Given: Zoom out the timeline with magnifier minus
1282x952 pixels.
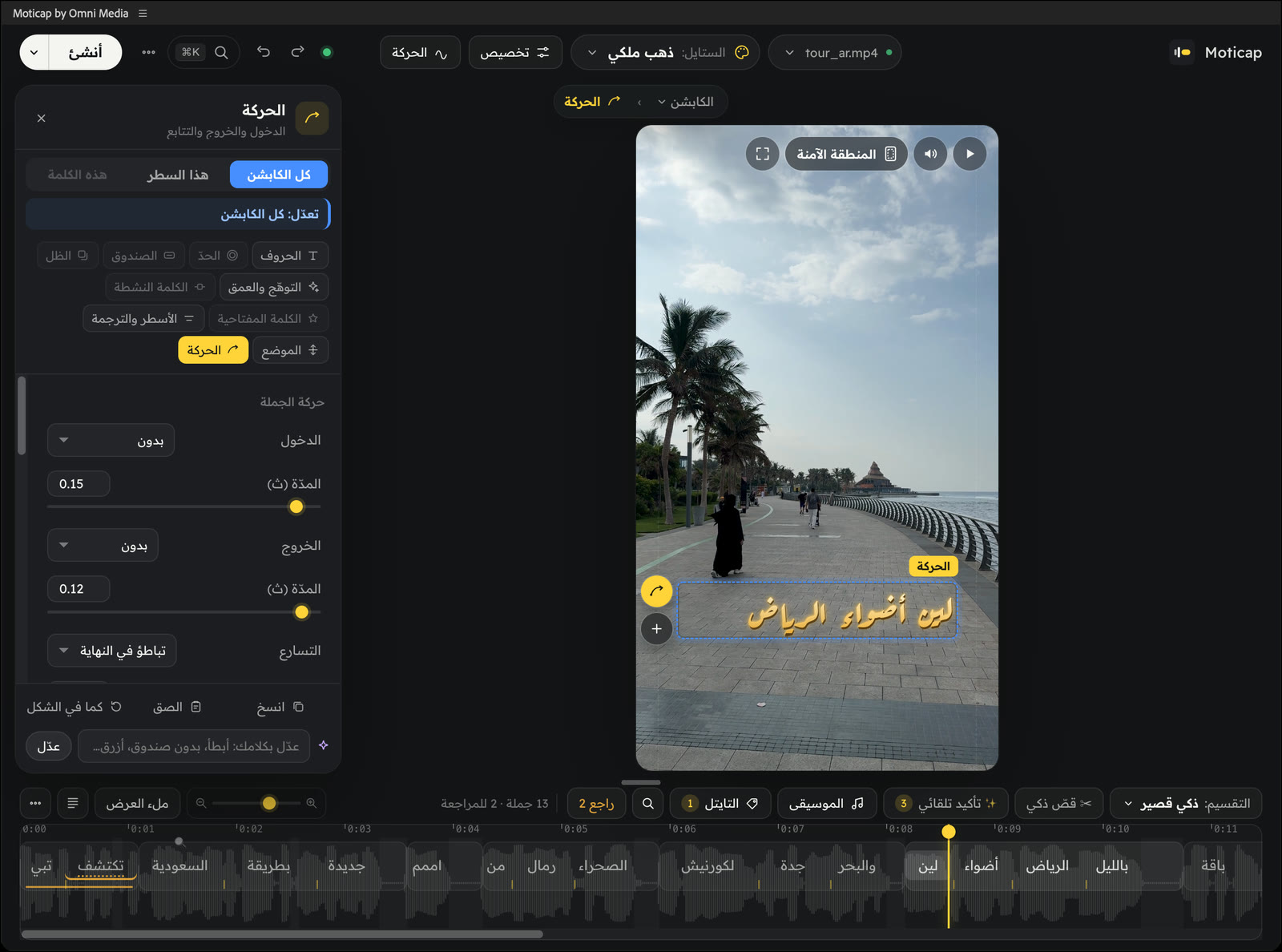Looking at the screenshot, I should (201, 803).
